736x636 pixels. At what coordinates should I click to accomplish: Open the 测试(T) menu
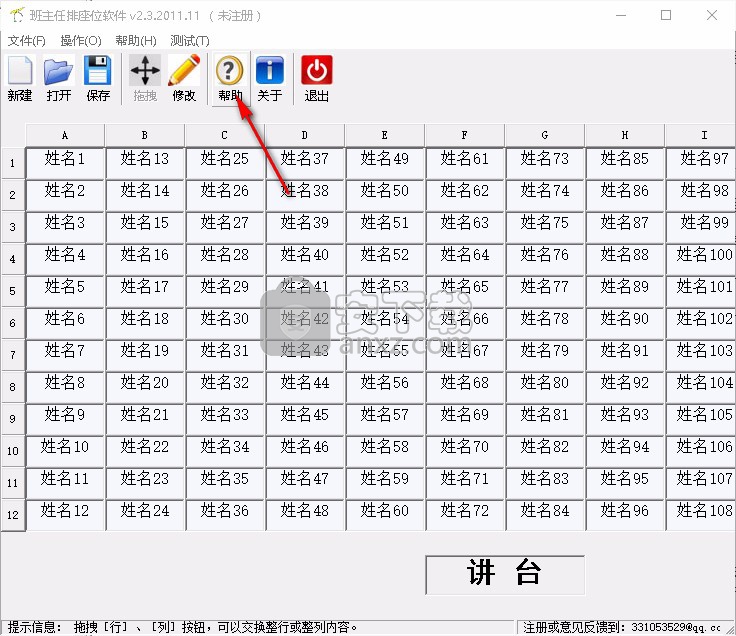190,41
